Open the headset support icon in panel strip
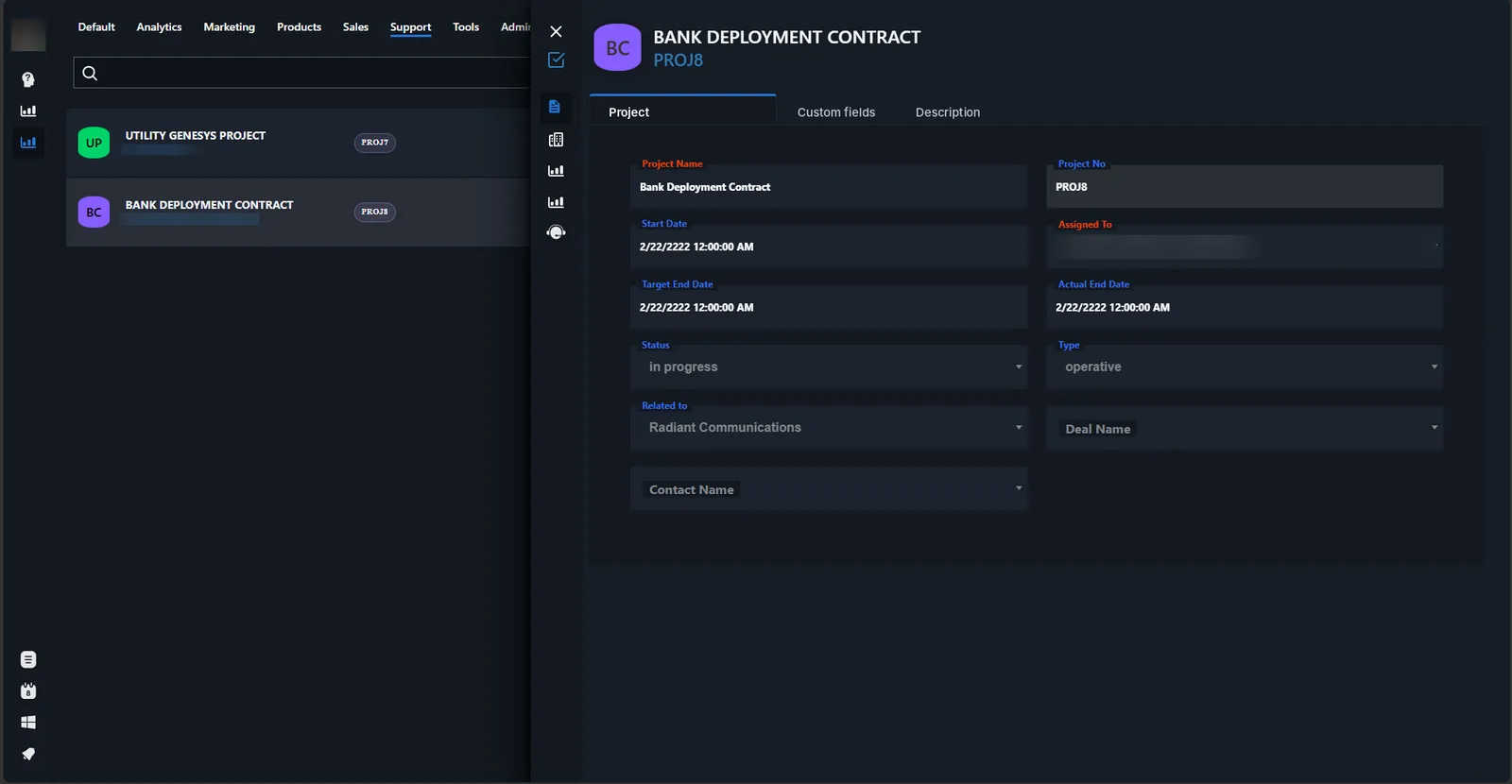The height and width of the screenshot is (784, 1512). click(556, 232)
